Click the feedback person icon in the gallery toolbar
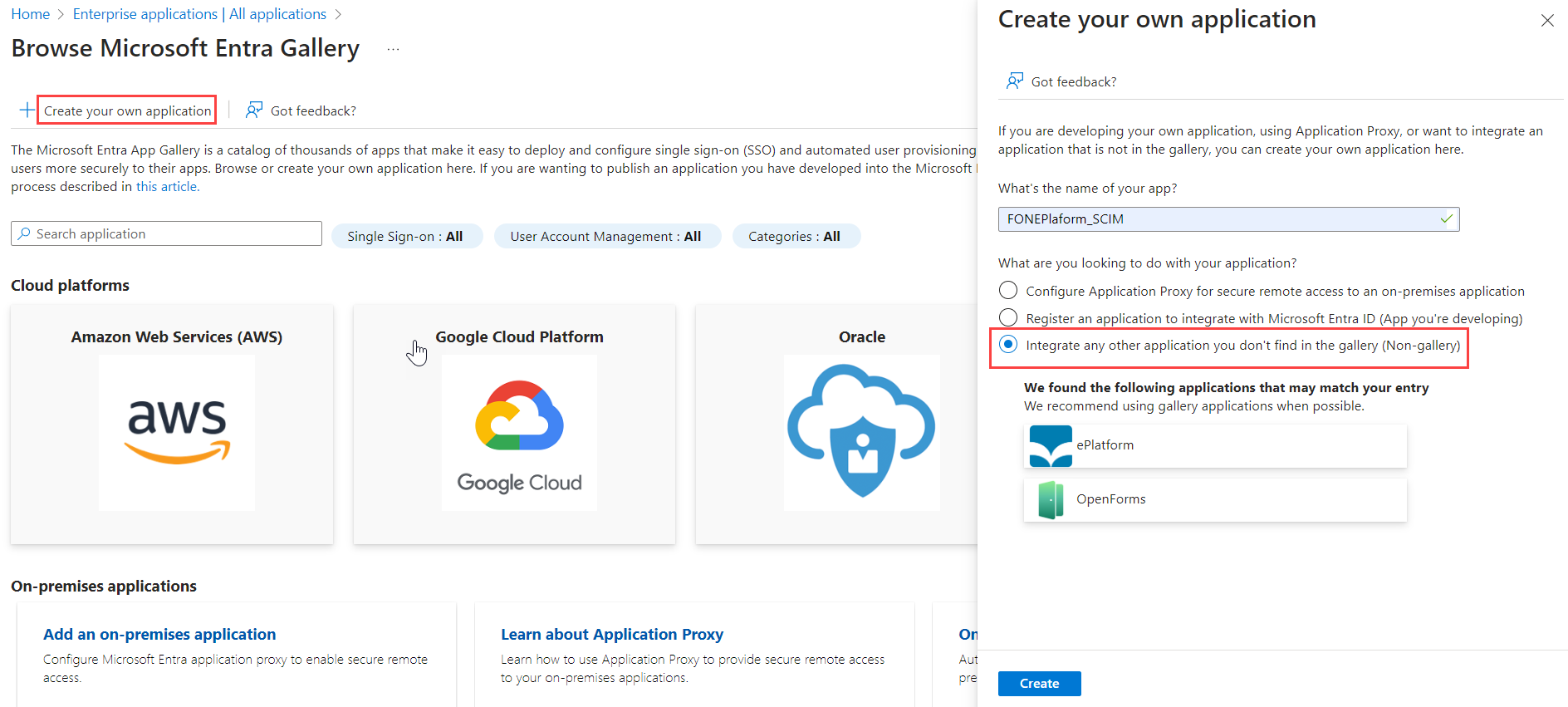The image size is (1568, 707). click(x=254, y=110)
